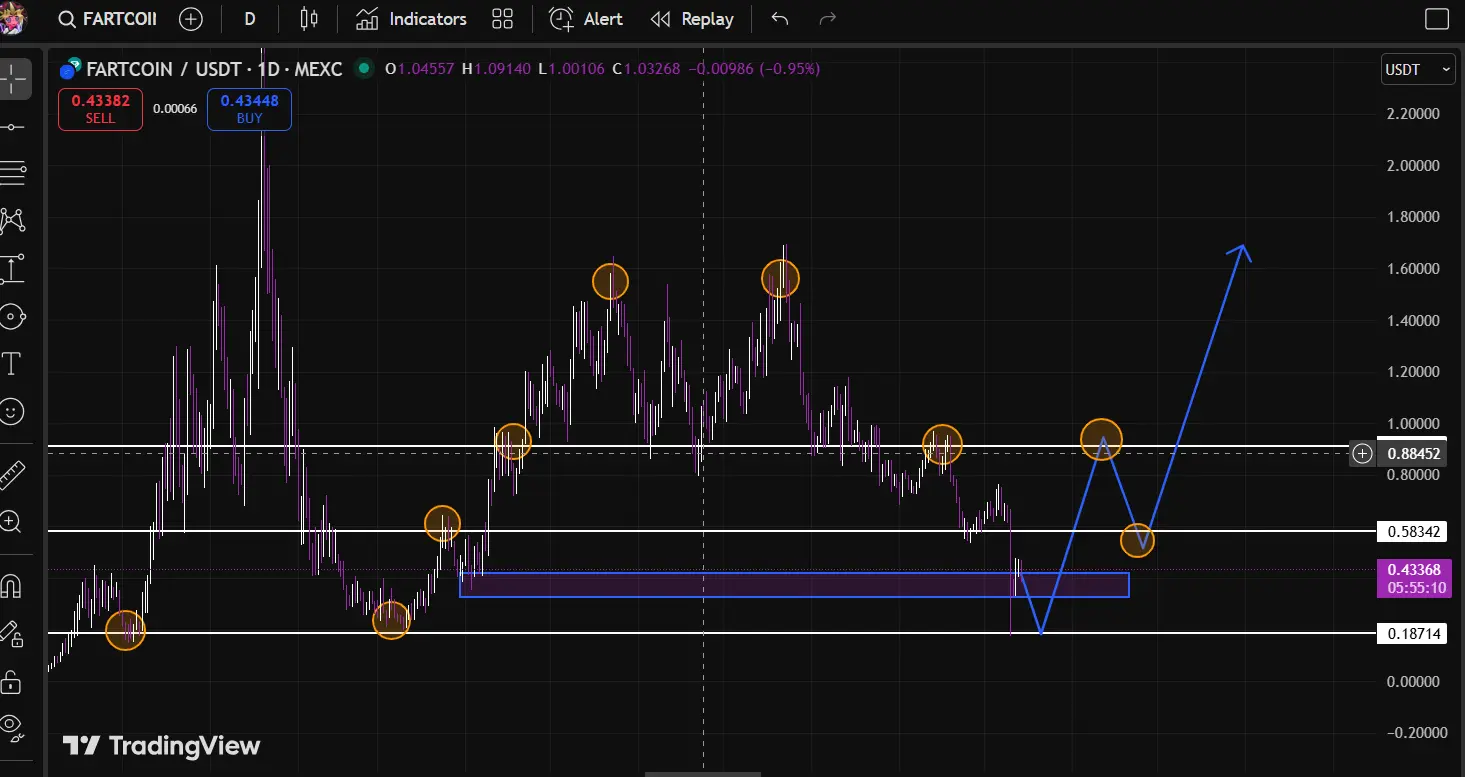
Task: Activate the zoom in tool
Action: click(x=11, y=521)
